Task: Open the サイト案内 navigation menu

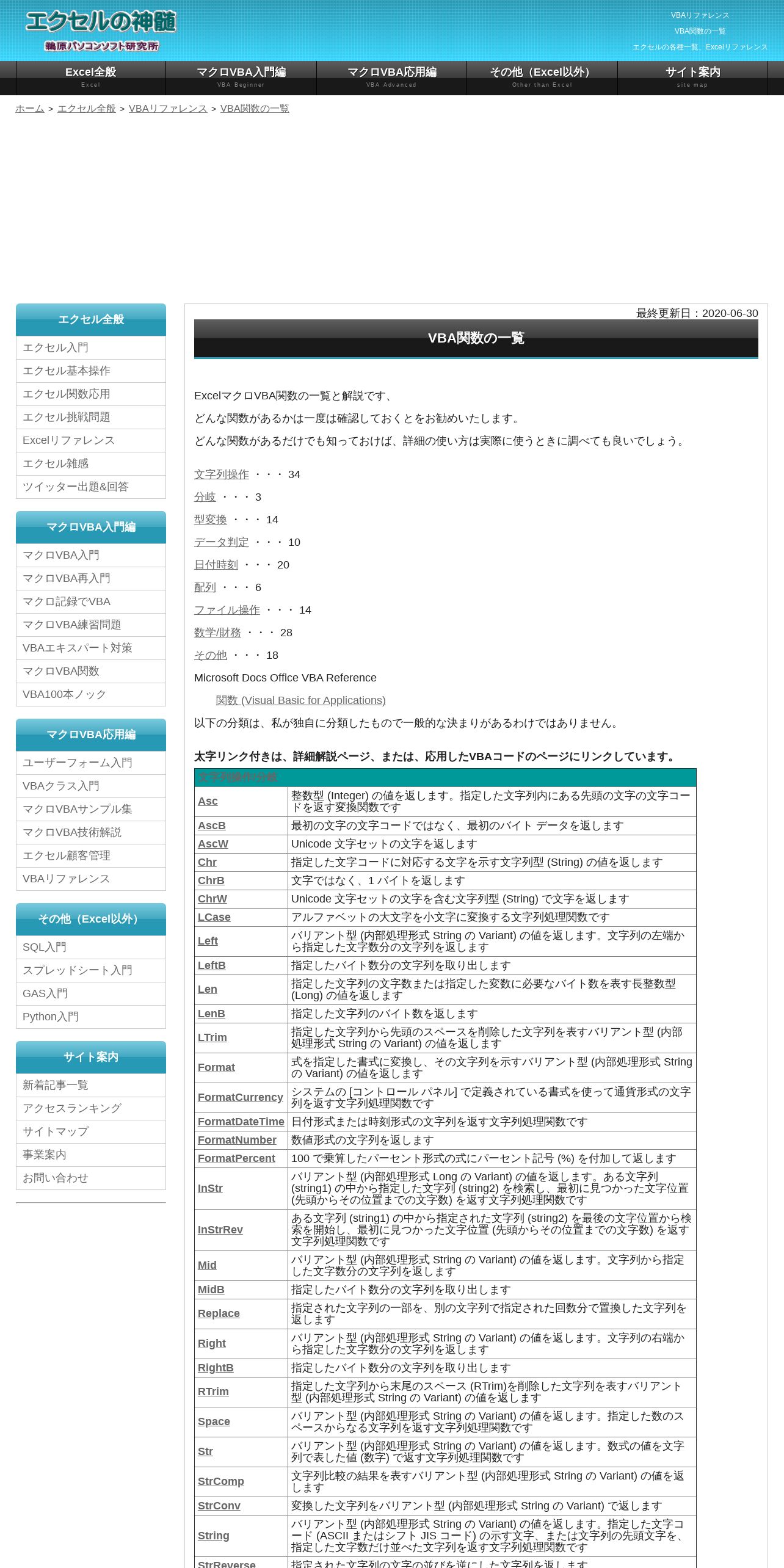Action: coord(692,78)
